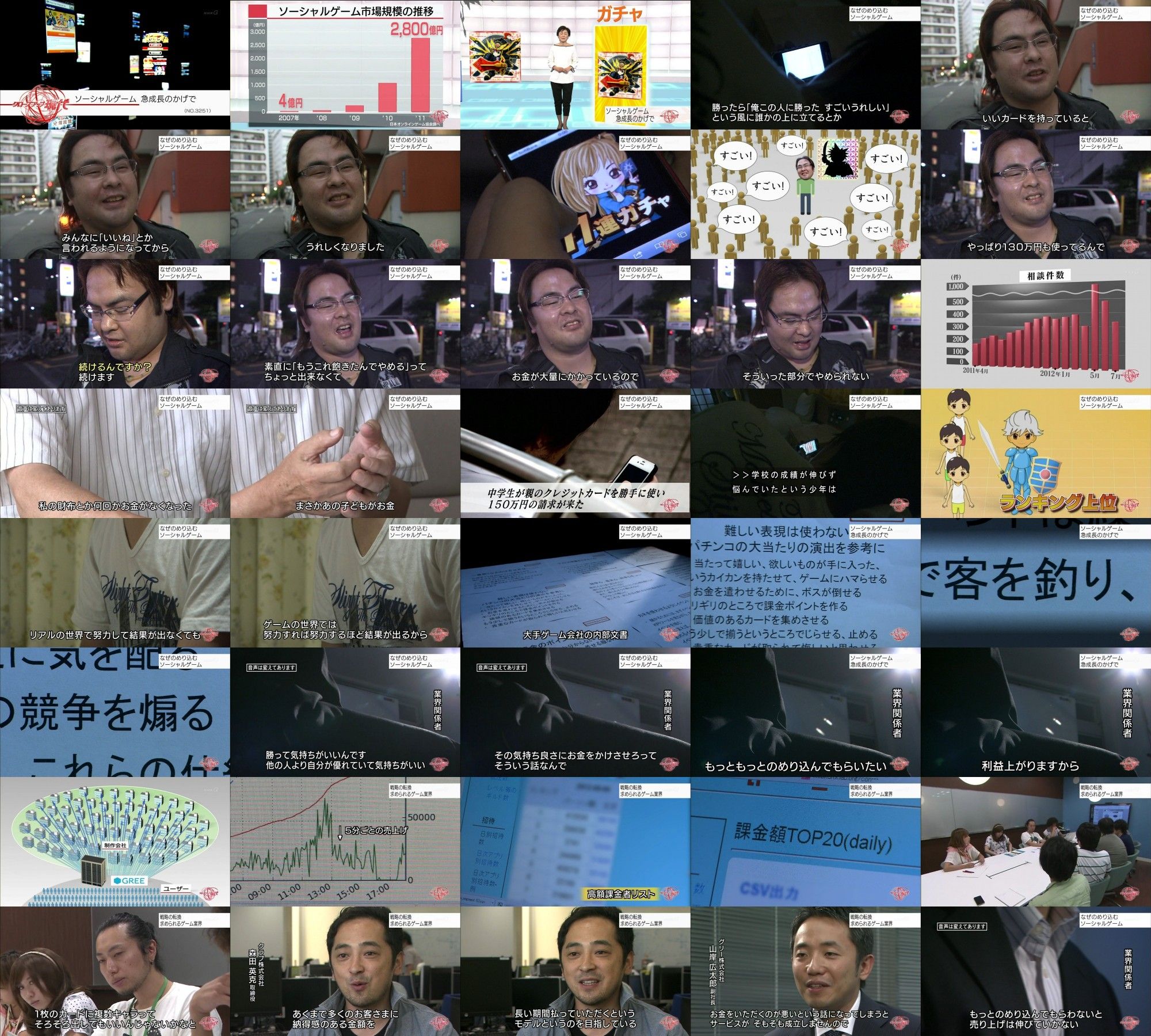
Task: Select the 5分ごとの売上げ line graph frame
Action: point(345,841)
